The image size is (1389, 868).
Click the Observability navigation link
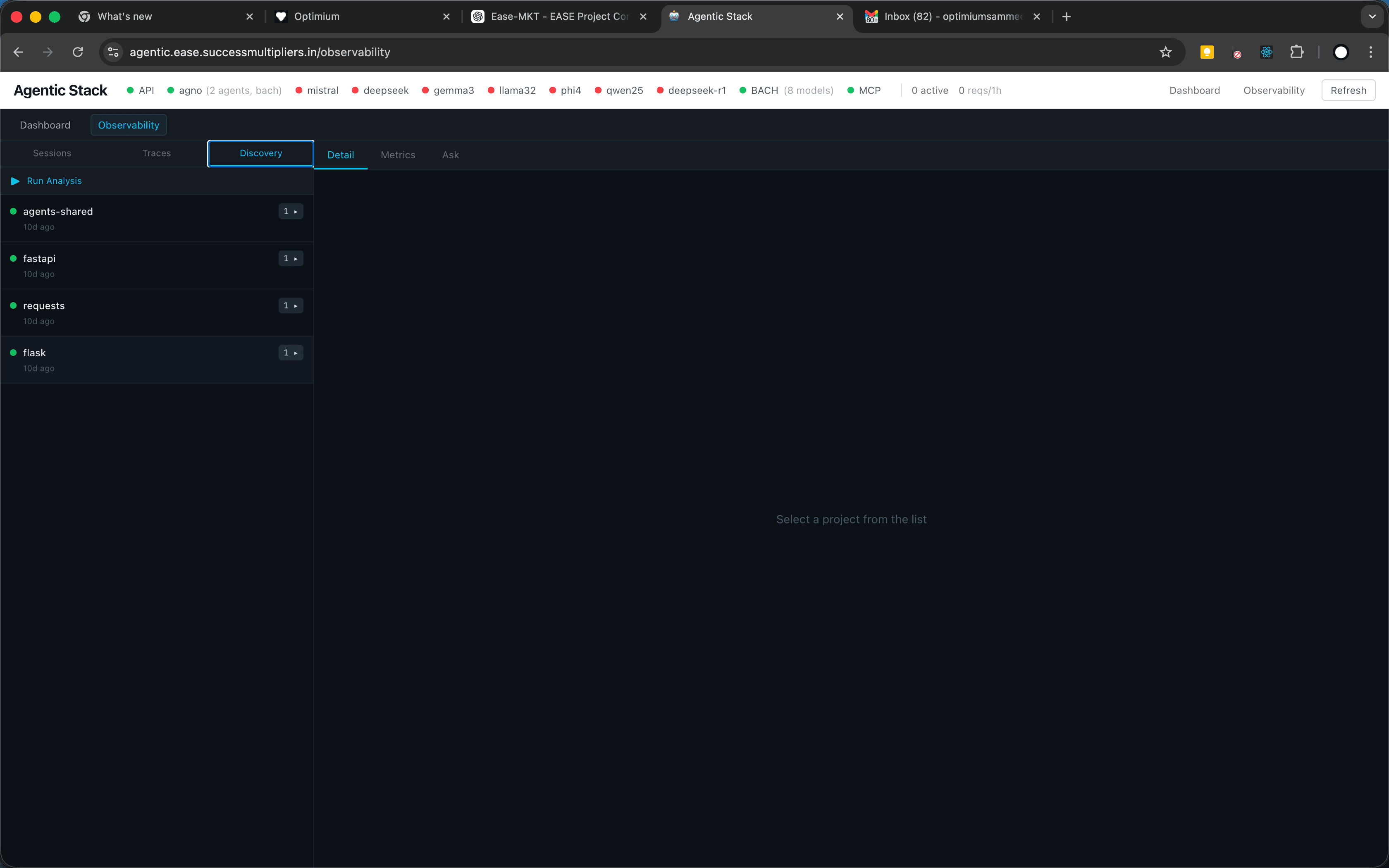(x=1273, y=90)
